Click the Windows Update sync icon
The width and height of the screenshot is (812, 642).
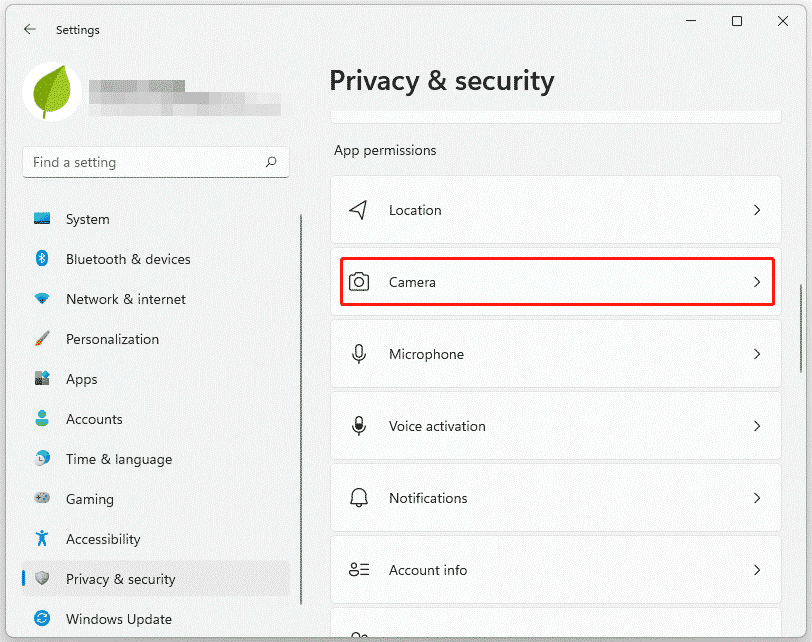(x=42, y=619)
